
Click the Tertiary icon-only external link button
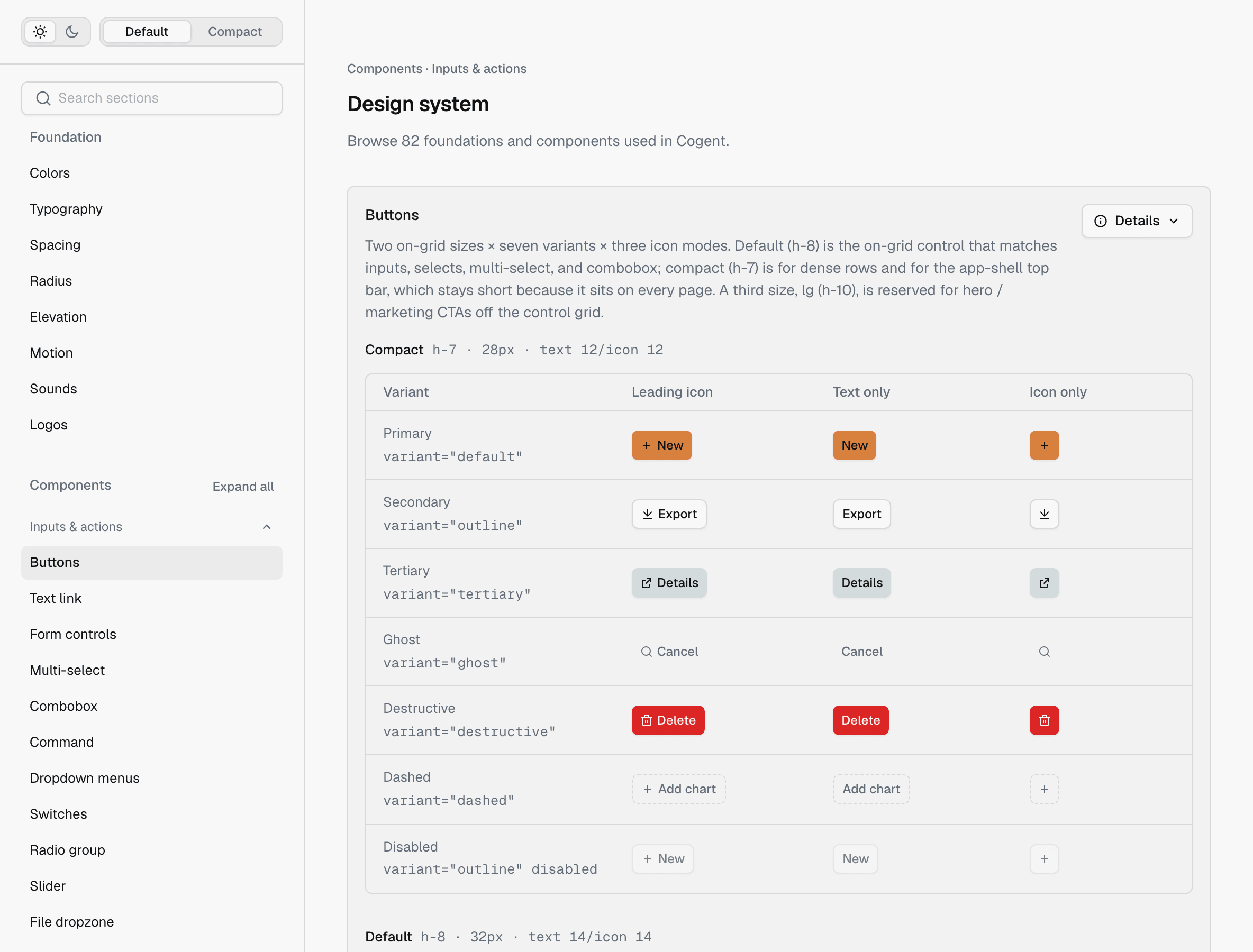1045,582
